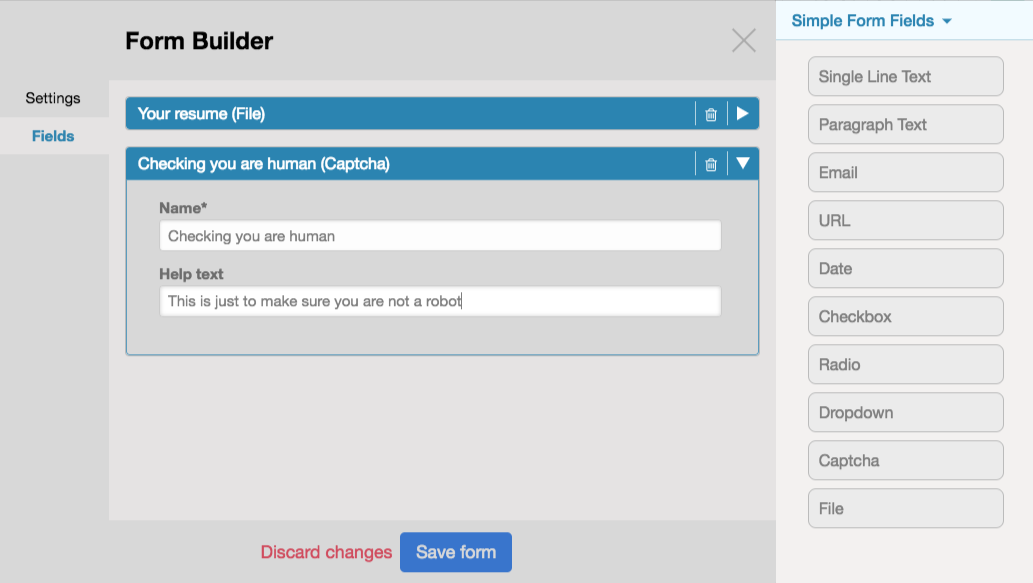Collapse the Checking you are human field
Screen dimensions: 1033x583
click(743, 164)
